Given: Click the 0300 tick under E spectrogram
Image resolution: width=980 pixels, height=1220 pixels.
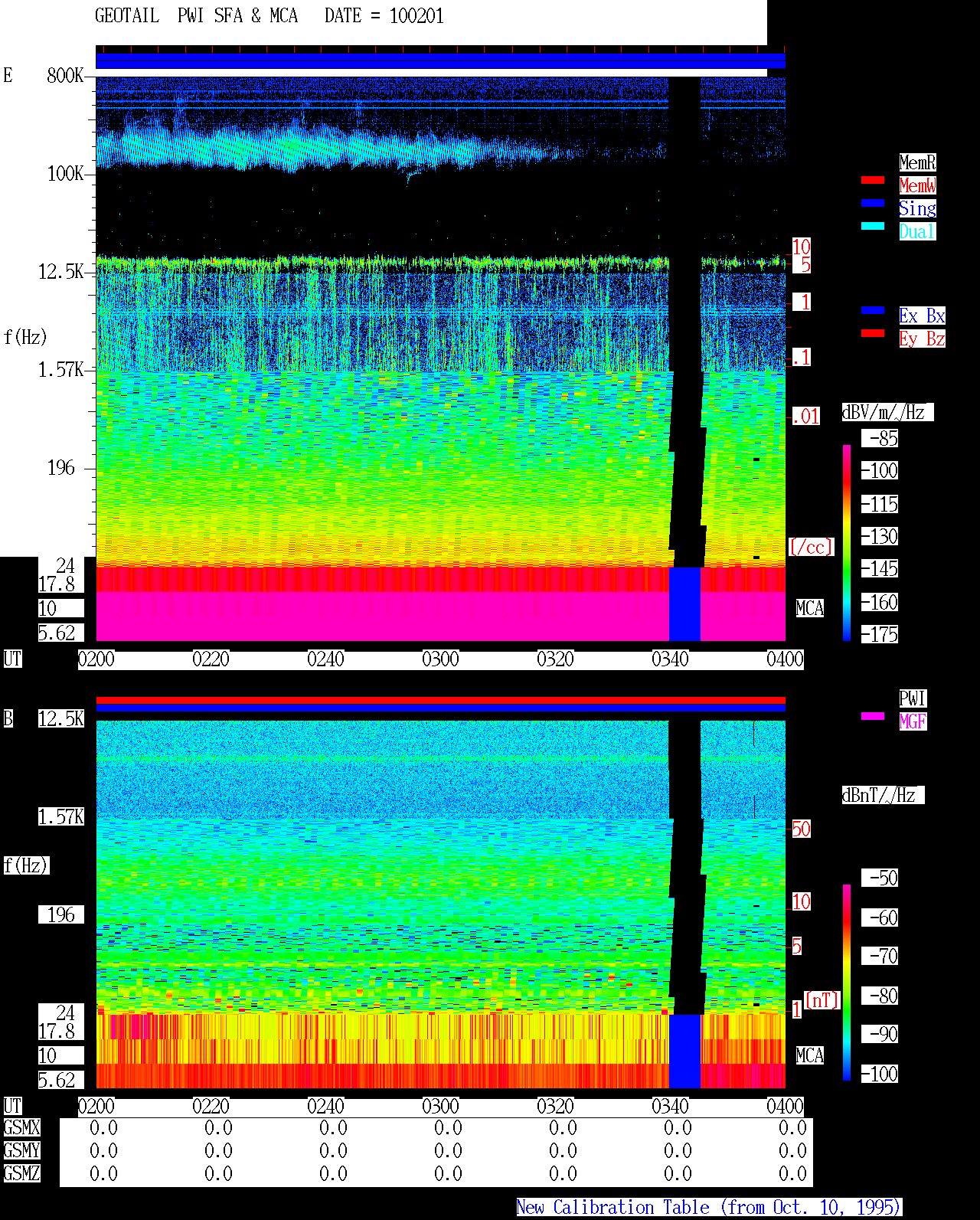Looking at the screenshot, I should click(x=440, y=659).
